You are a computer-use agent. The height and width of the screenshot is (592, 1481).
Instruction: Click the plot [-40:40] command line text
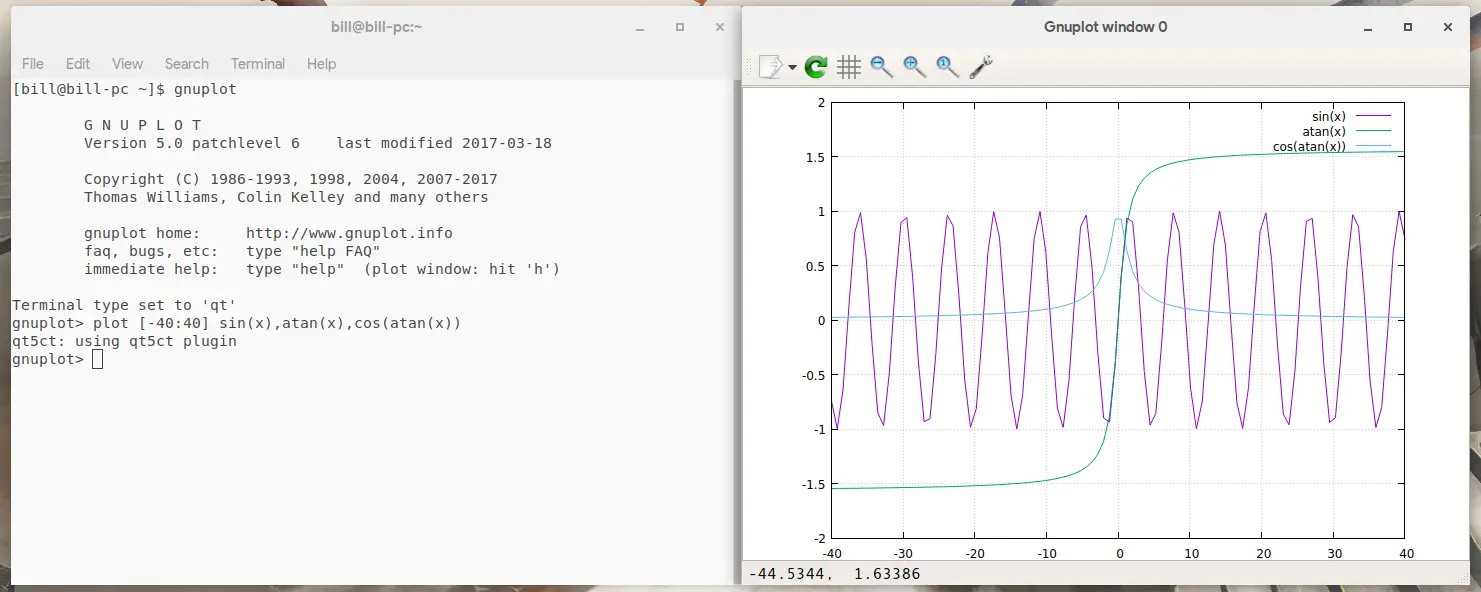[x=276, y=324]
